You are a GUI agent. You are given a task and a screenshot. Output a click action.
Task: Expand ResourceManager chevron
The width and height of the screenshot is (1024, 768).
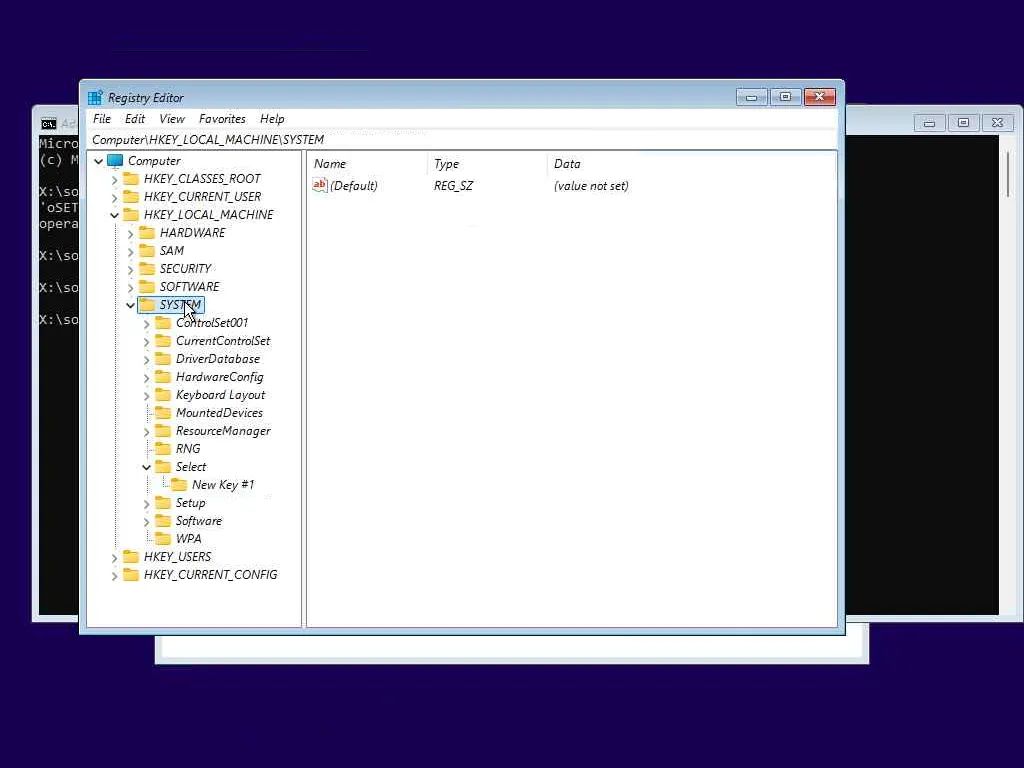[x=146, y=432]
